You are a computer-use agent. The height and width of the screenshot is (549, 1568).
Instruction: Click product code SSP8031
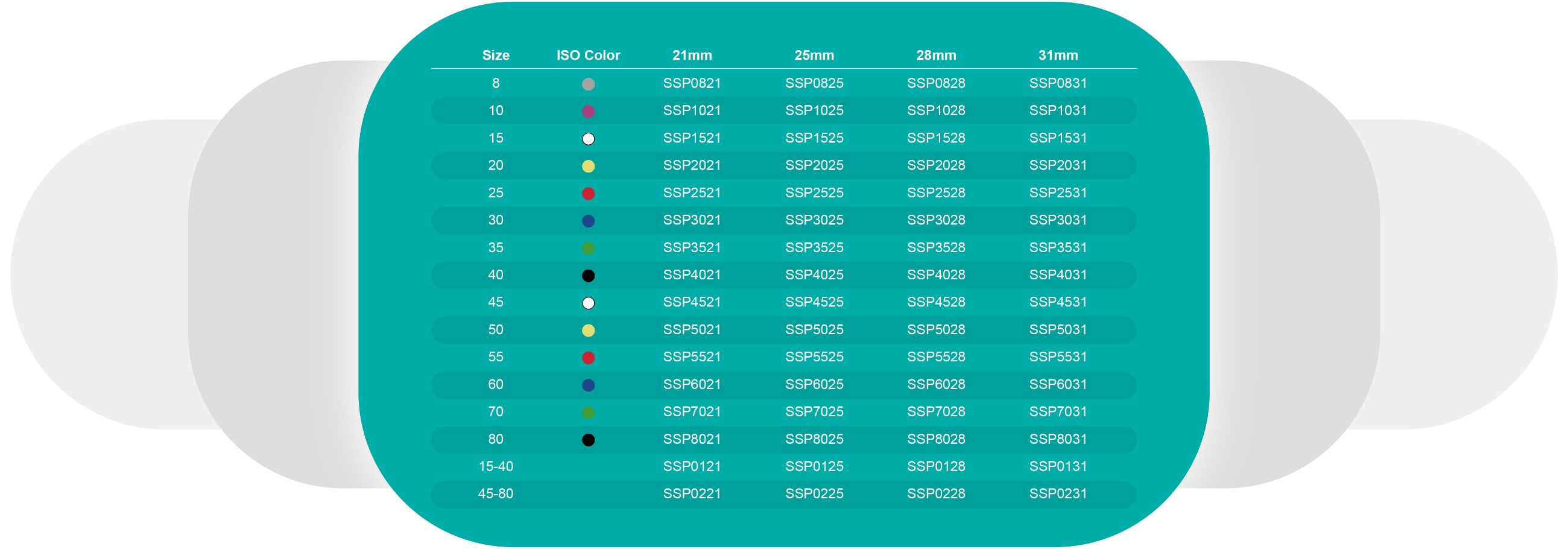1058,439
